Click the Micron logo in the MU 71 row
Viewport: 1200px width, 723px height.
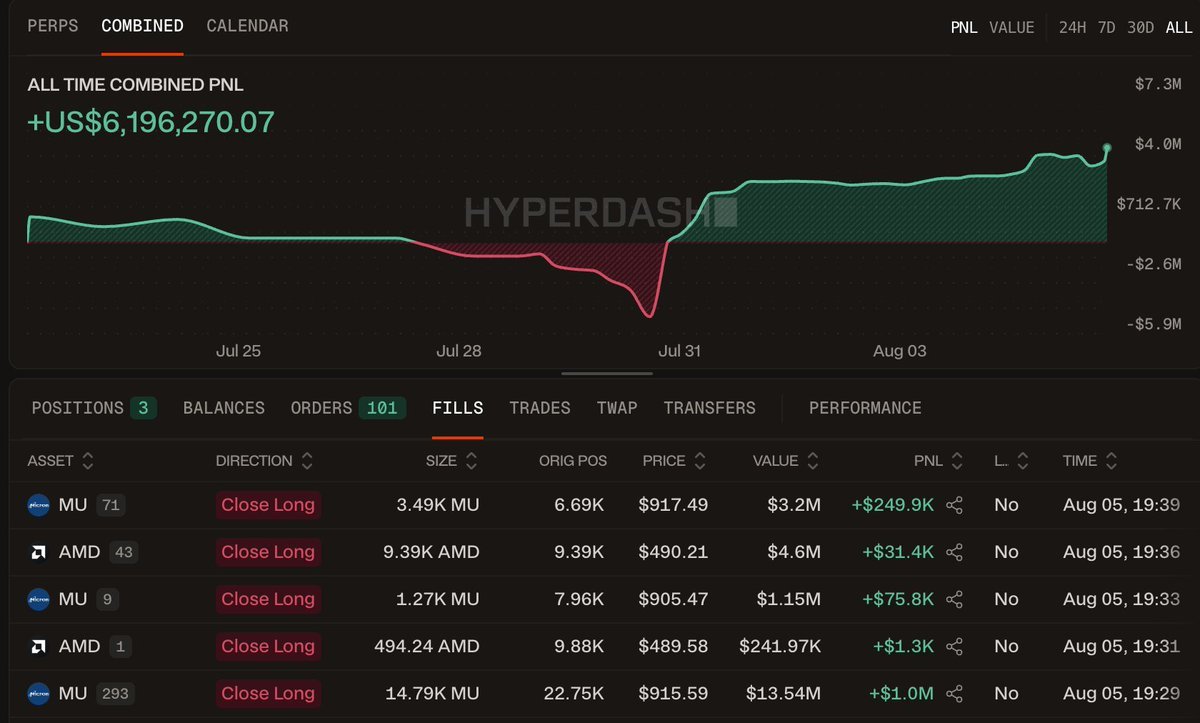point(38,505)
